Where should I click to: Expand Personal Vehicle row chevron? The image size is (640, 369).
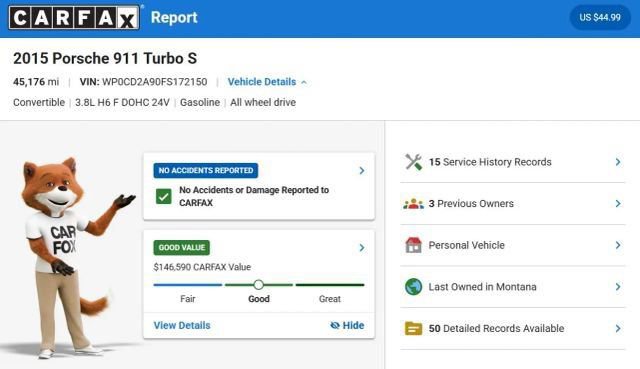618,245
